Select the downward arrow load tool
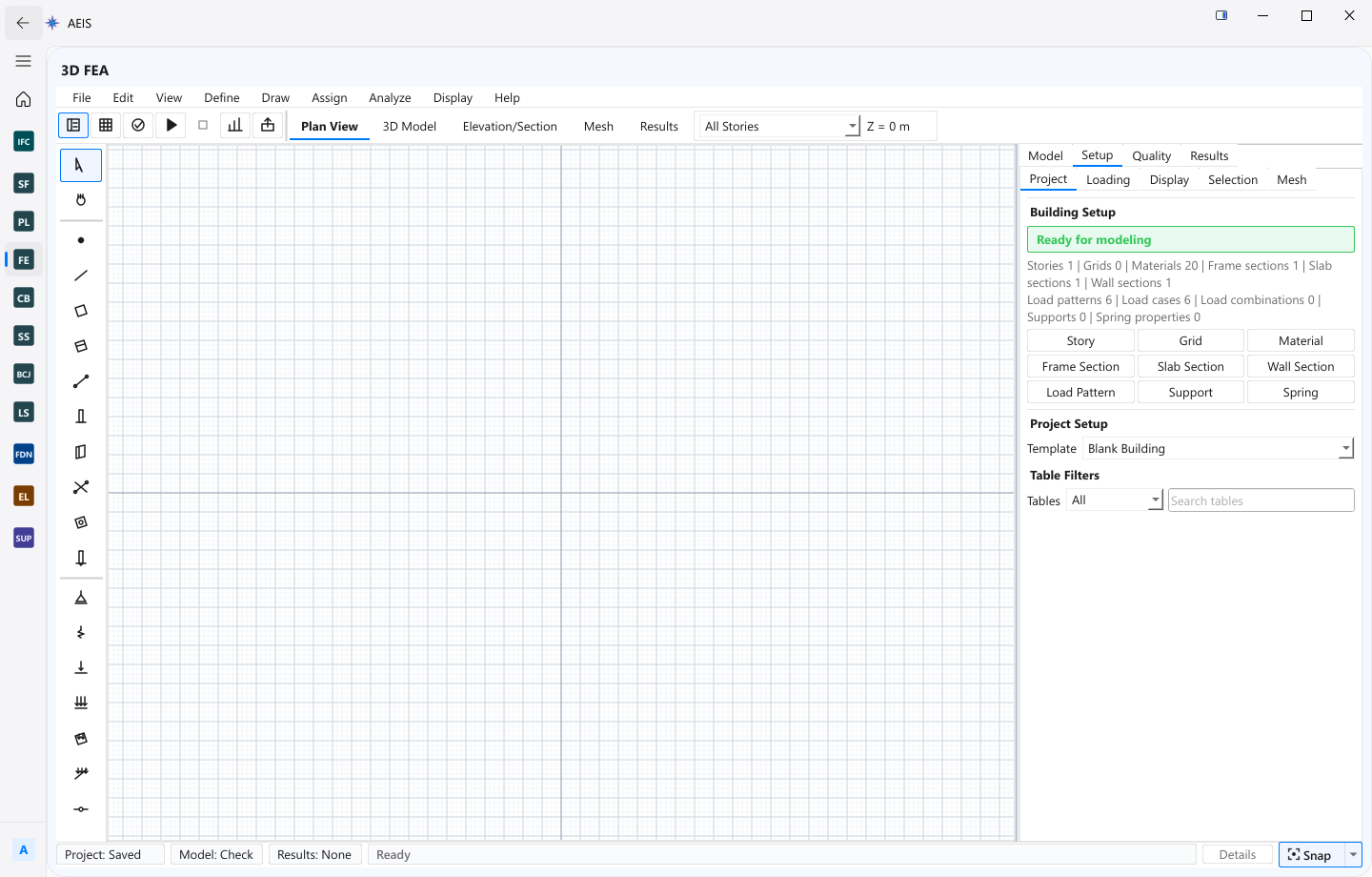Viewport: 1372px width, 877px height. point(81,558)
